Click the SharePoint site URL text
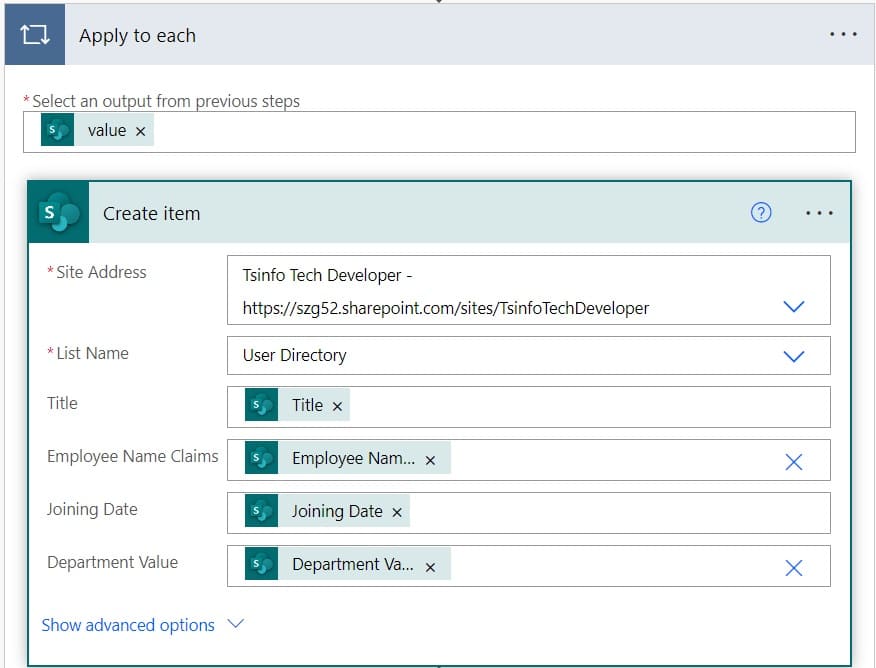 (446, 308)
